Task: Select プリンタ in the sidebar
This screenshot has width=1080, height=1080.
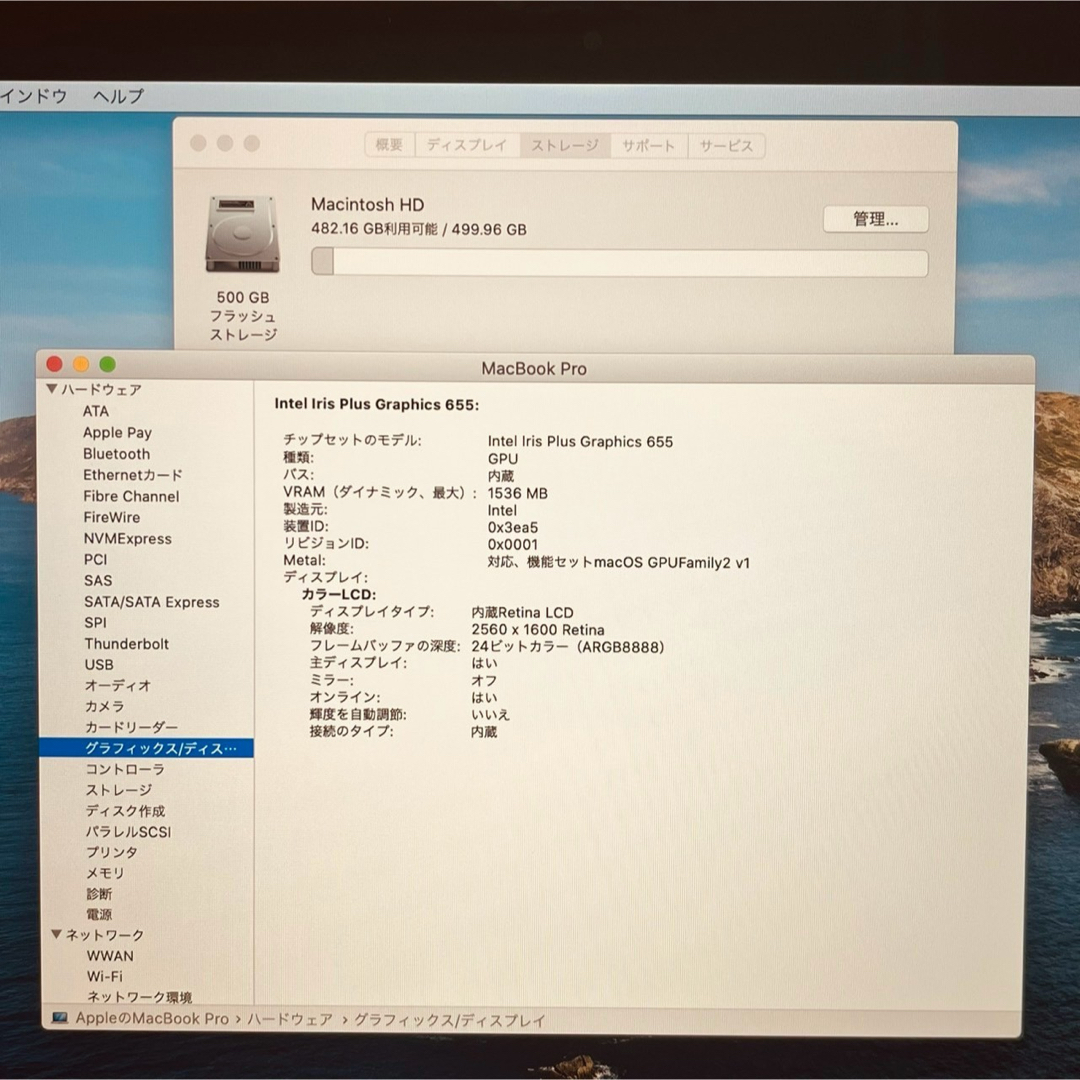Action: point(111,852)
